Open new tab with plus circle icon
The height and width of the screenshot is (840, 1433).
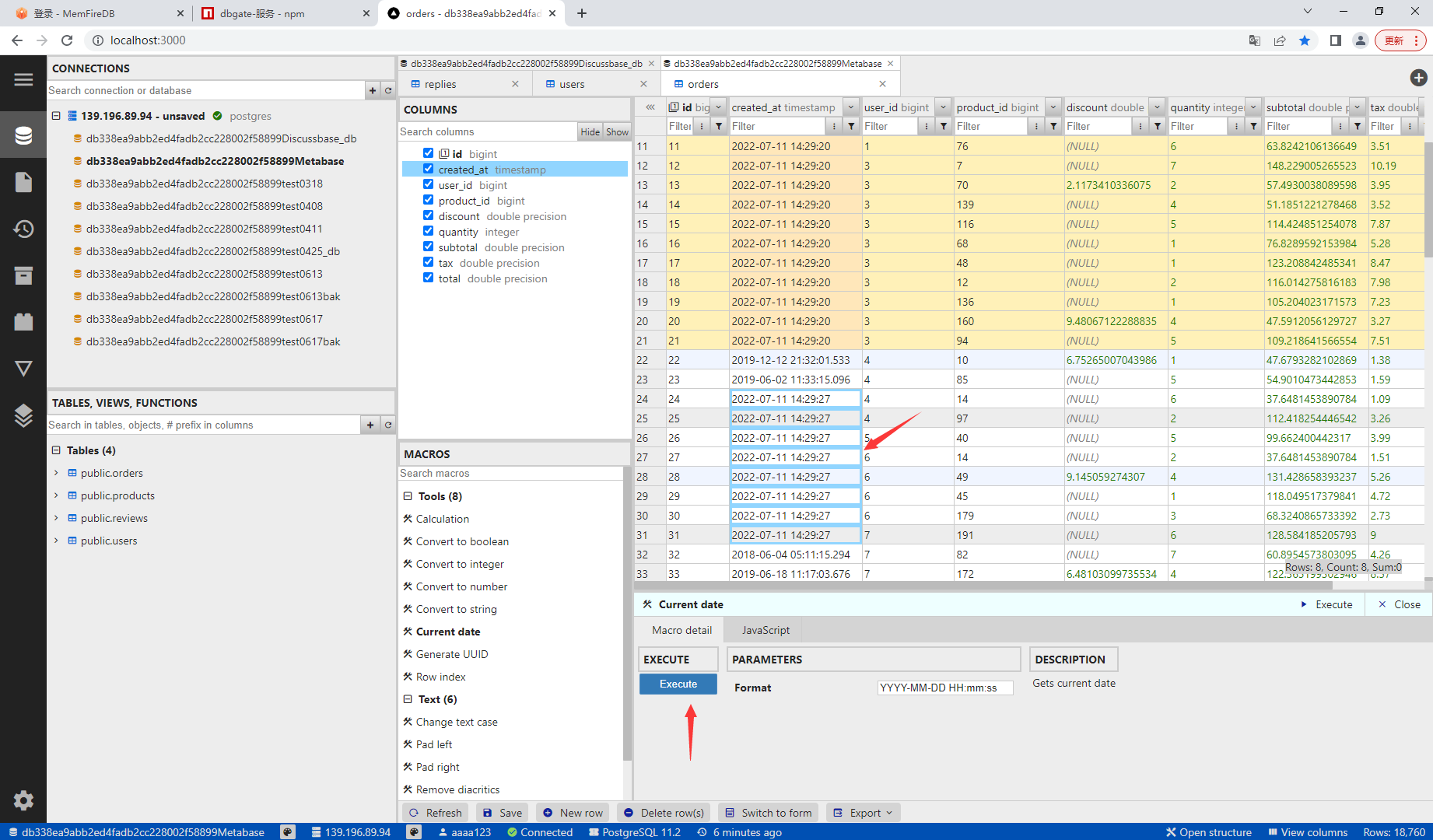coord(1418,78)
